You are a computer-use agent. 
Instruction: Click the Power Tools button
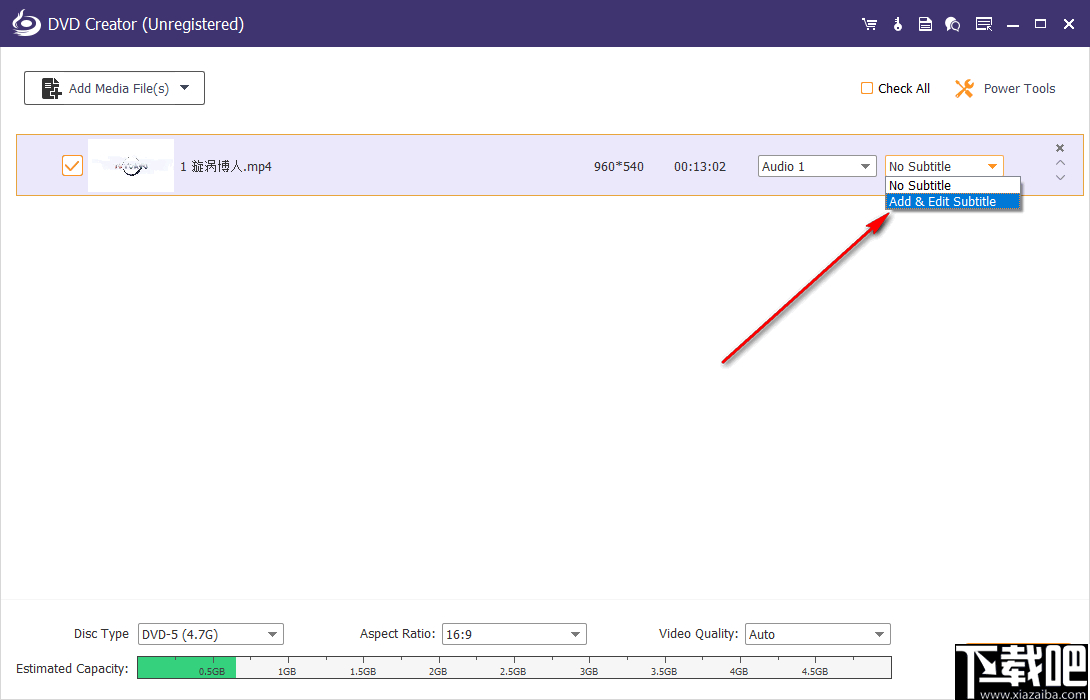point(1019,88)
